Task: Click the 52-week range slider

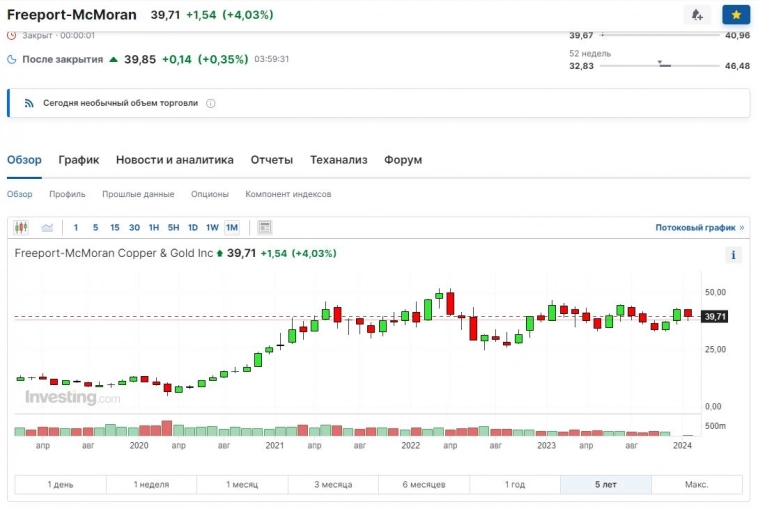Action: (660, 66)
